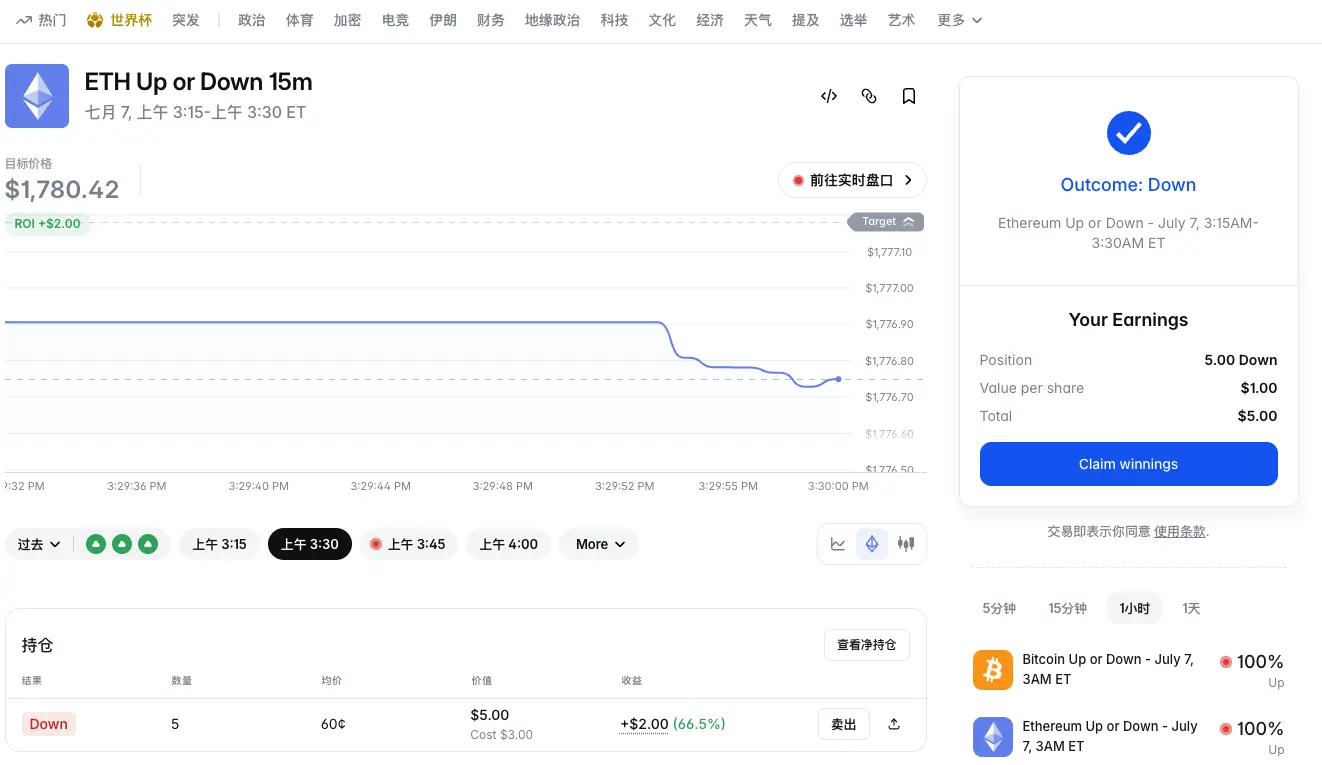Select the Ethereum price chart icon
Viewport: 1322px width, 765px height.
click(872, 544)
